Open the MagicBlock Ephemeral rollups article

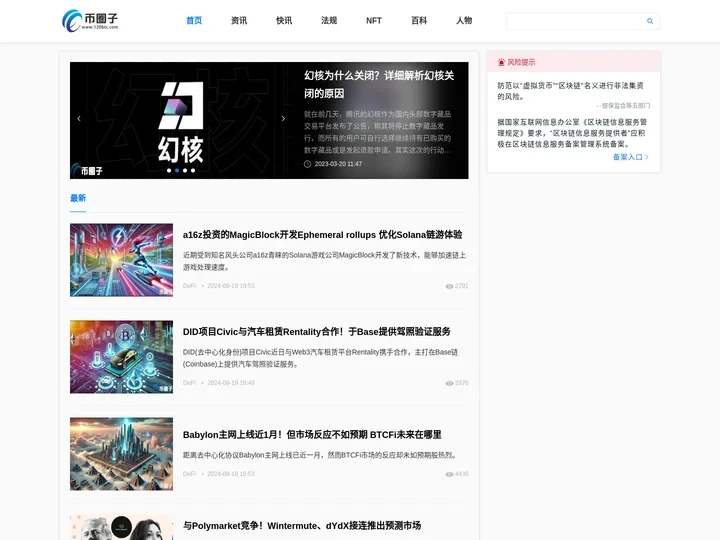coord(322,235)
